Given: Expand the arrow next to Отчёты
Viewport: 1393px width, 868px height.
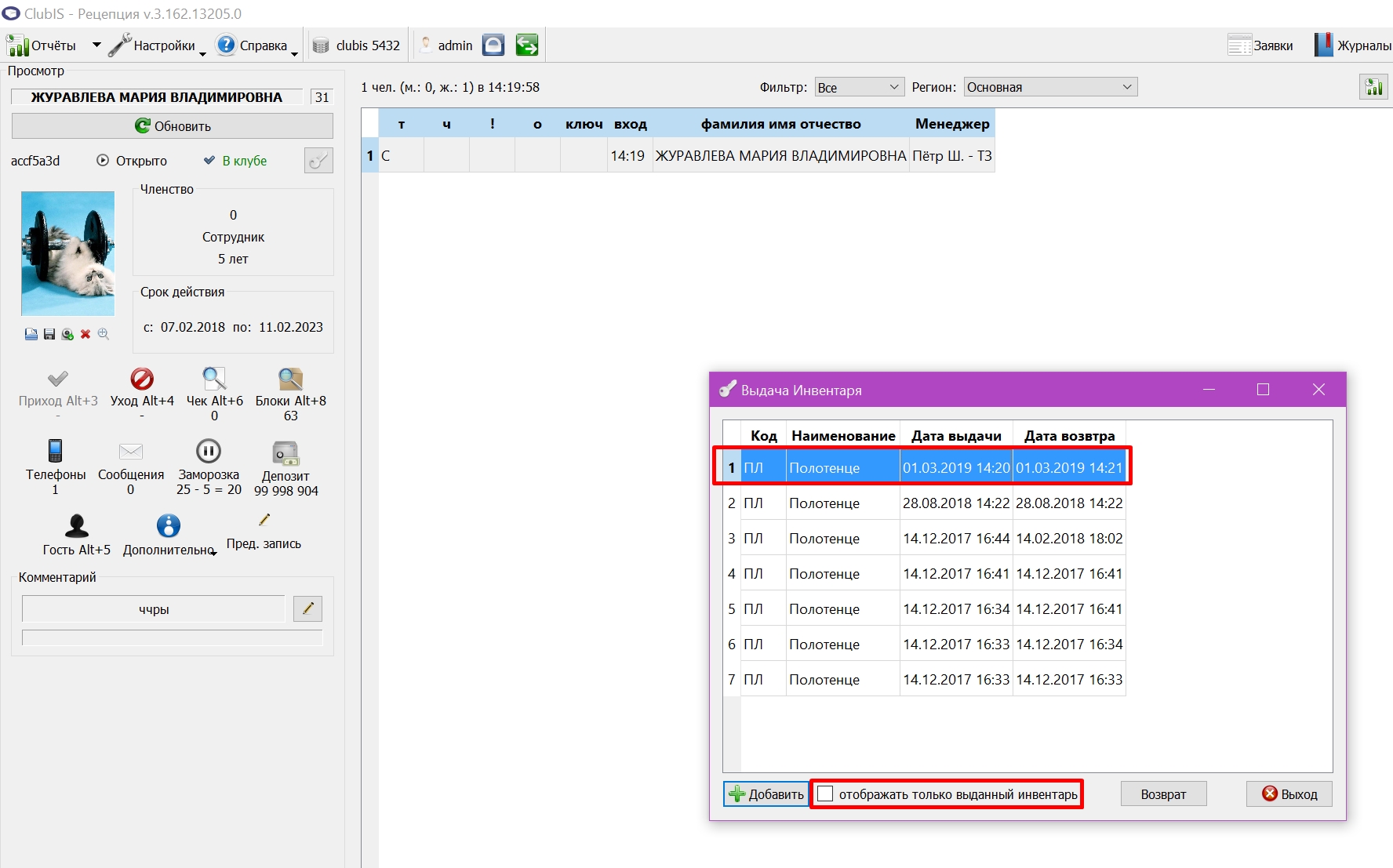Looking at the screenshot, I should pyautogui.click(x=96, y=45).
